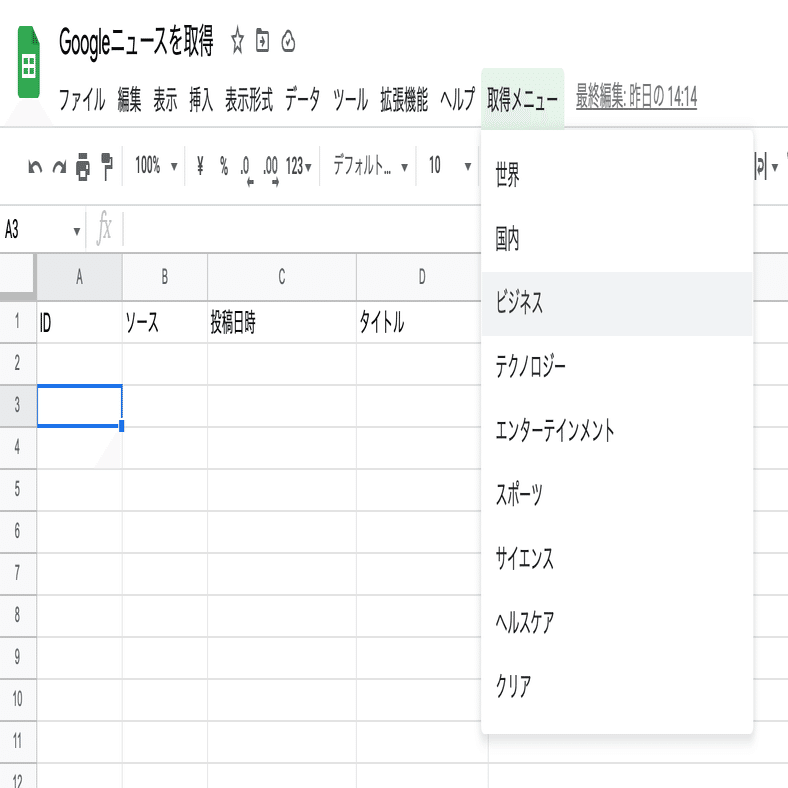Click the 投稿日時 header cell

pos(282,322)
